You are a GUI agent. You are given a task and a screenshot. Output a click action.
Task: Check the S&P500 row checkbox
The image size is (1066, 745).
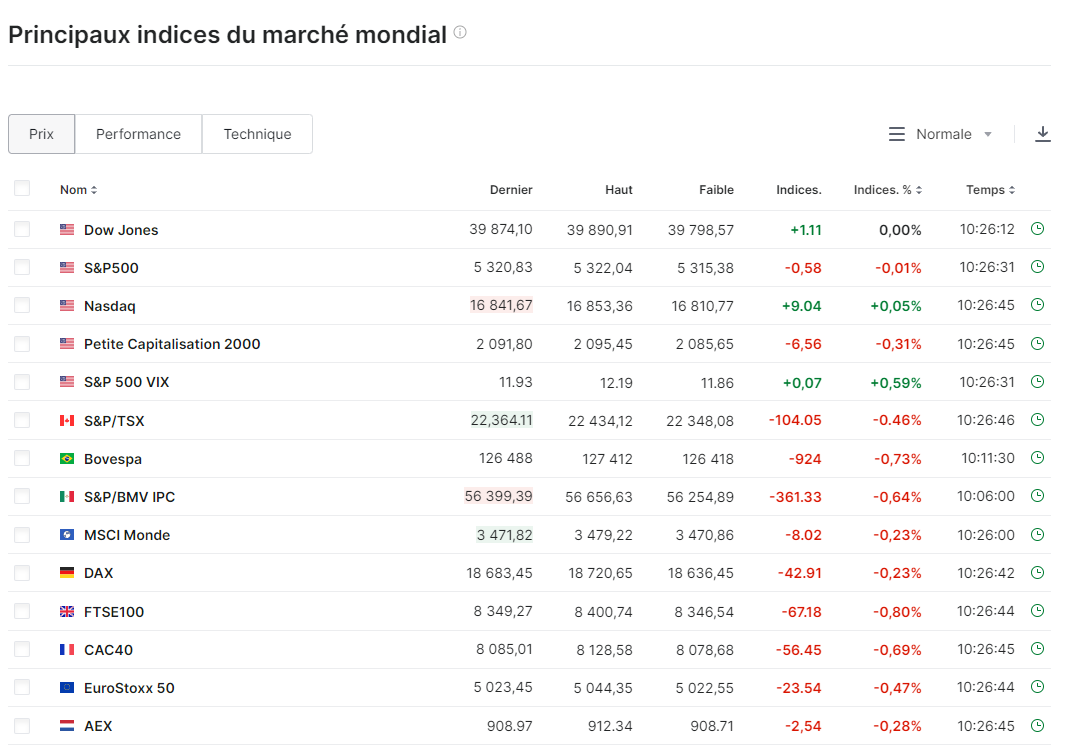click(22, 267)
